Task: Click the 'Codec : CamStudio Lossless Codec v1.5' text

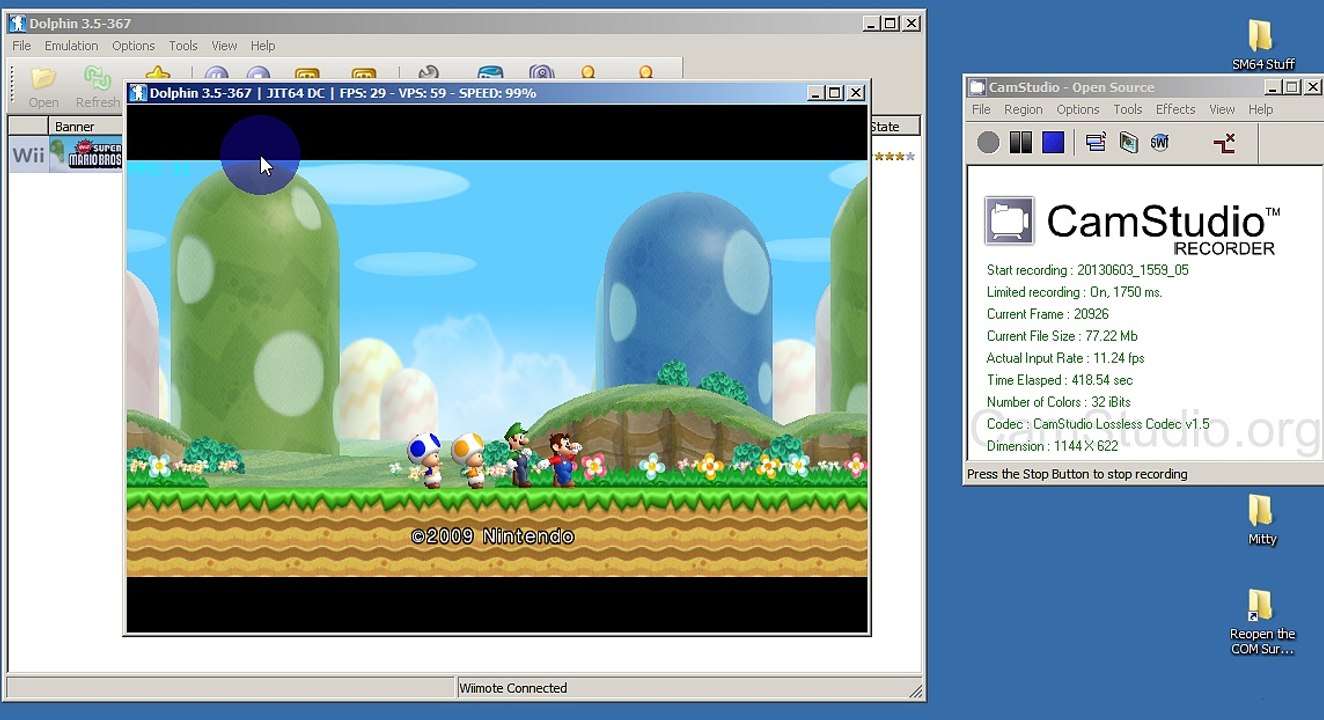Action: coord(1098,424)
